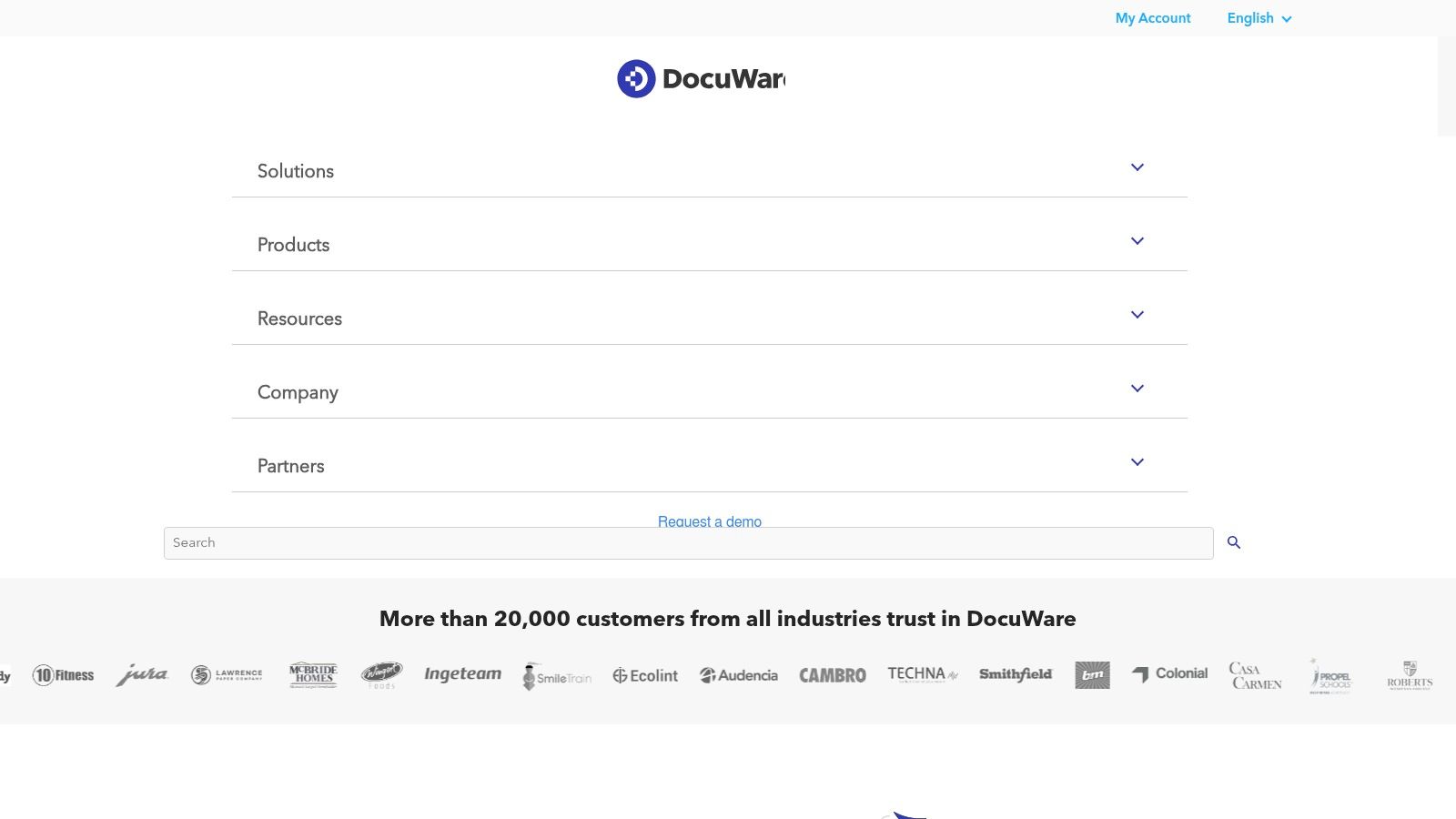This screenshot has width=1456, height=819.
Task: Click the Cambro logo
Action: (832, 675)
